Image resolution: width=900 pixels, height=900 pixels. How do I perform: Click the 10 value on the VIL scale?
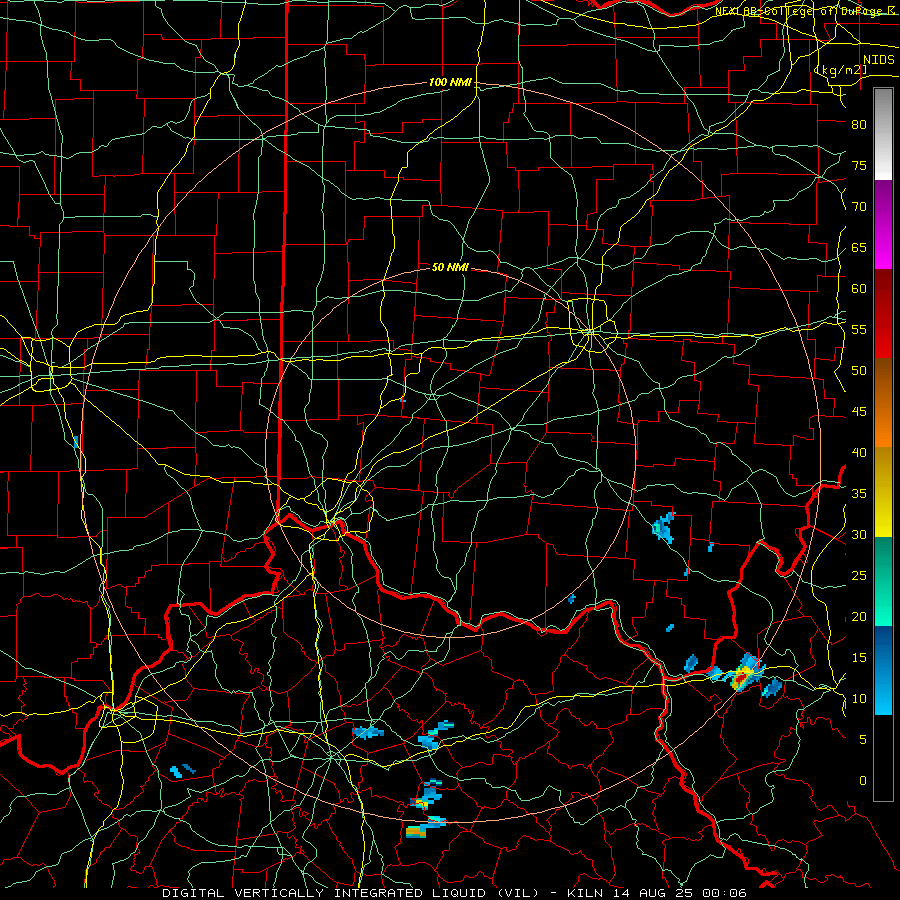(x=859, y=699)
